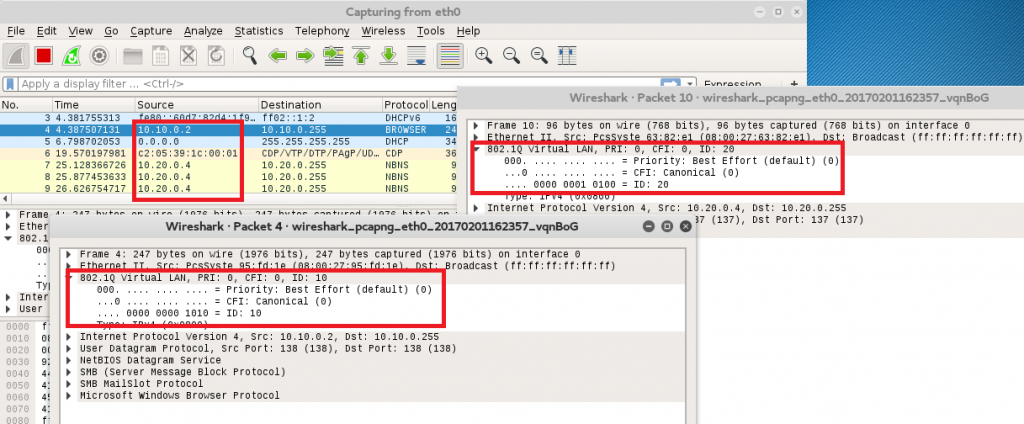Click the display filter input field
Image resolution: width=1024 pixels, height=424 pixels.
pos(338,84)
